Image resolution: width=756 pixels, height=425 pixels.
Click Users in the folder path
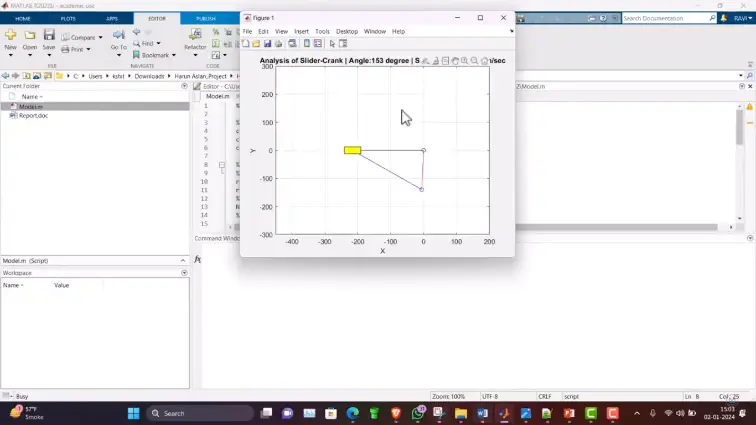[95, 76]
